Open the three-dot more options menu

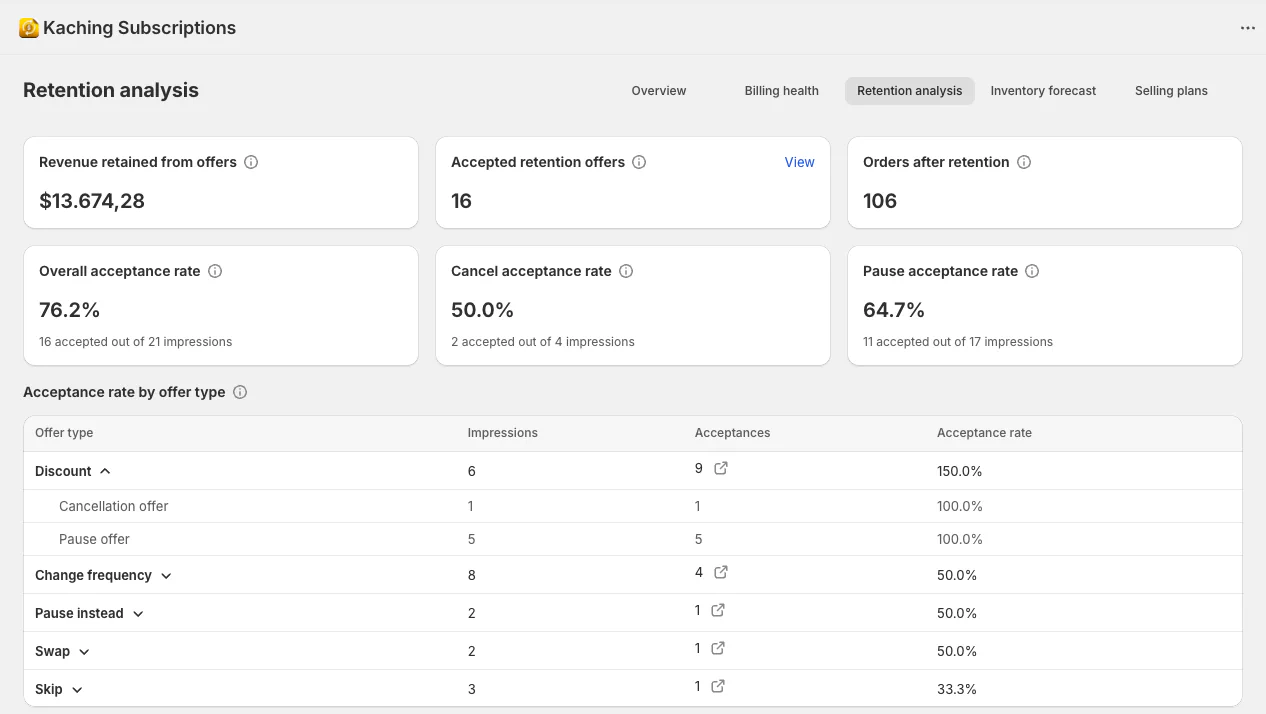(x=1247, y=28)
